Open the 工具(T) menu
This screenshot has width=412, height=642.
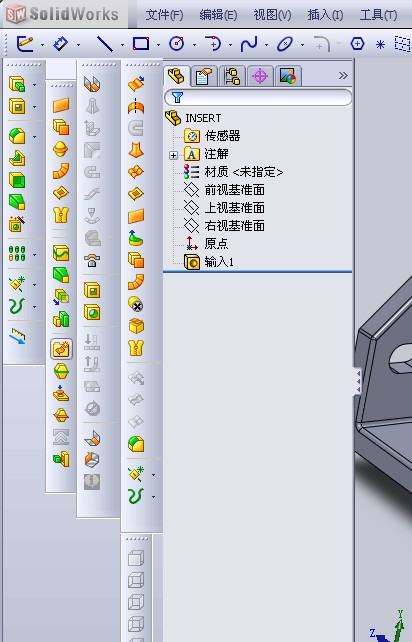click(378, 15)
